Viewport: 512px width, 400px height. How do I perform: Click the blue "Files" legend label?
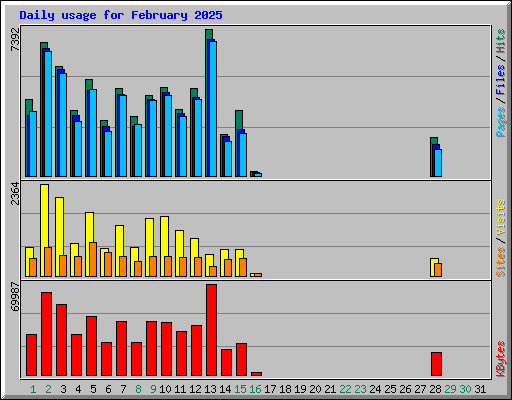(x=500, y=80)
